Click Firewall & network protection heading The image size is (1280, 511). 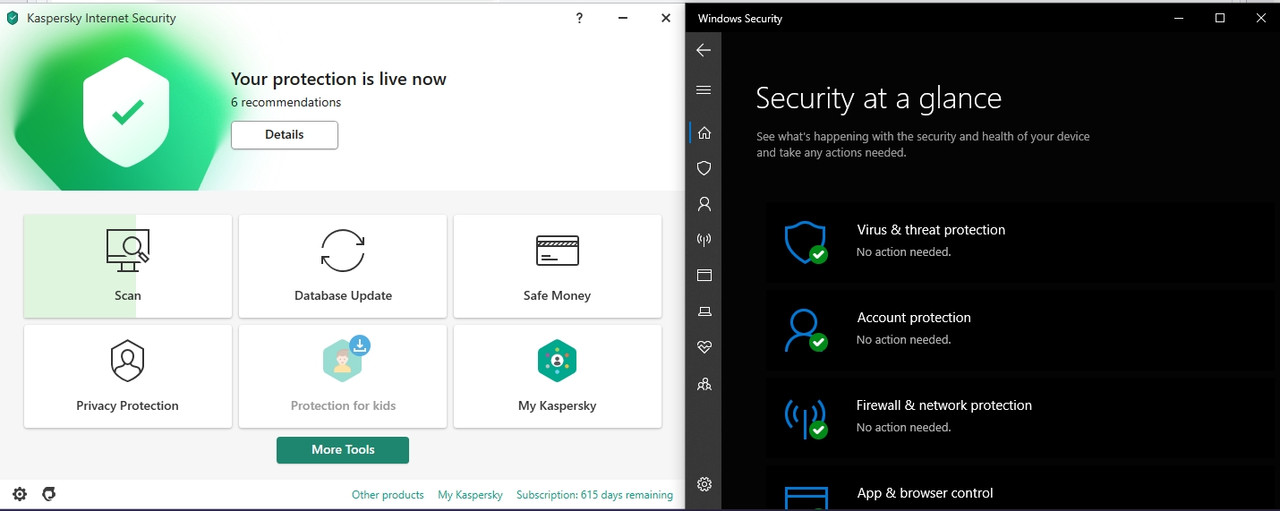[944, 406]
